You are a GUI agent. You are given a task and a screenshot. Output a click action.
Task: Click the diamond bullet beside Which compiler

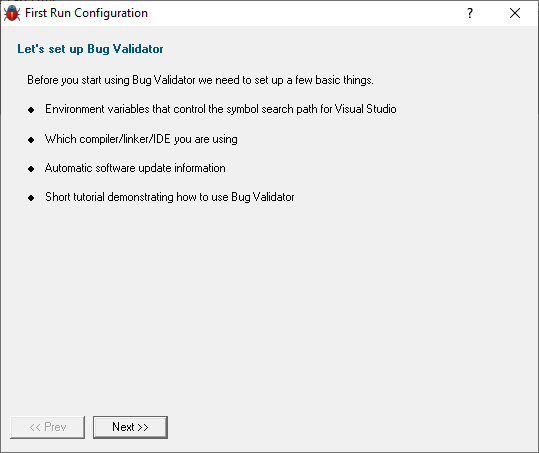coord(31,140)
